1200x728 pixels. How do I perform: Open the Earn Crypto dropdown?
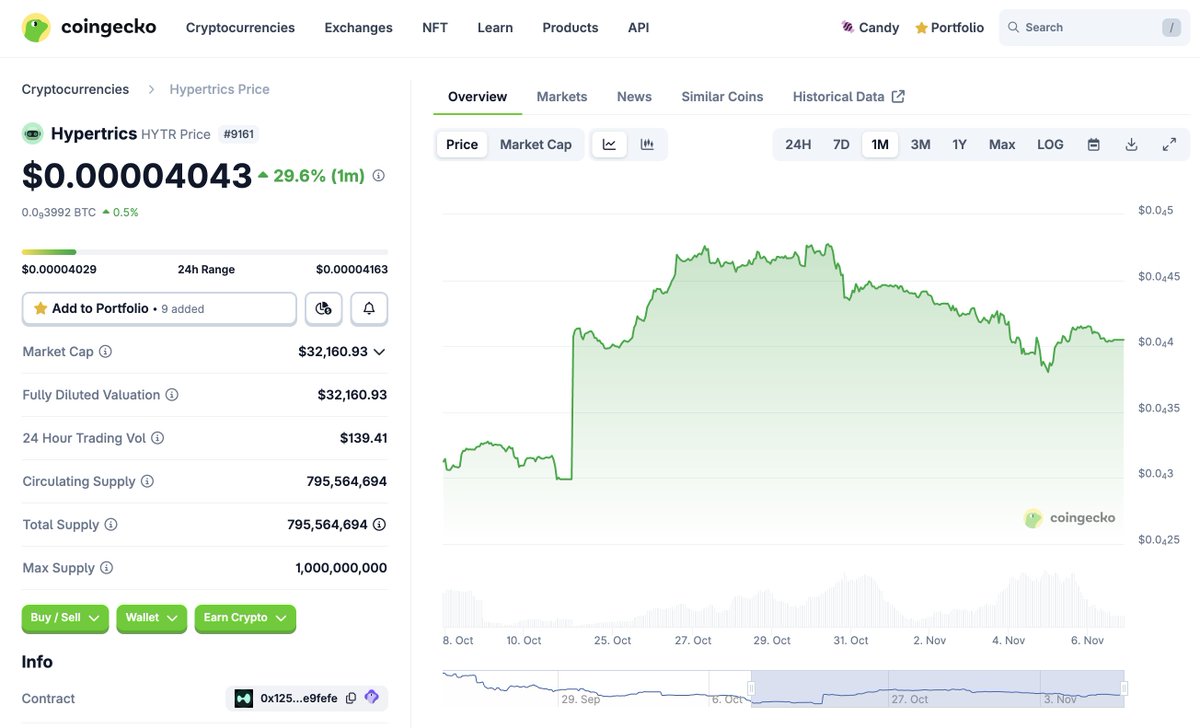click(245, 619)
